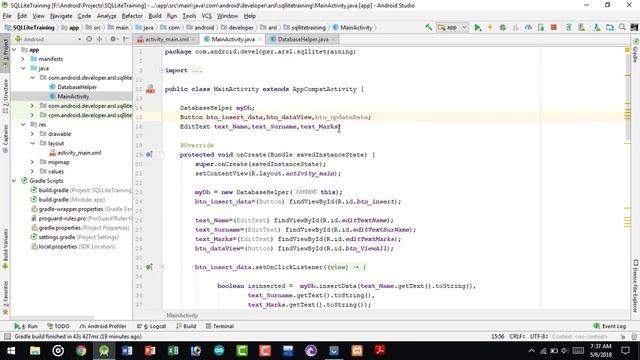Open the Refactor menu
Screen dimensions: 640x360
(132, 16)
